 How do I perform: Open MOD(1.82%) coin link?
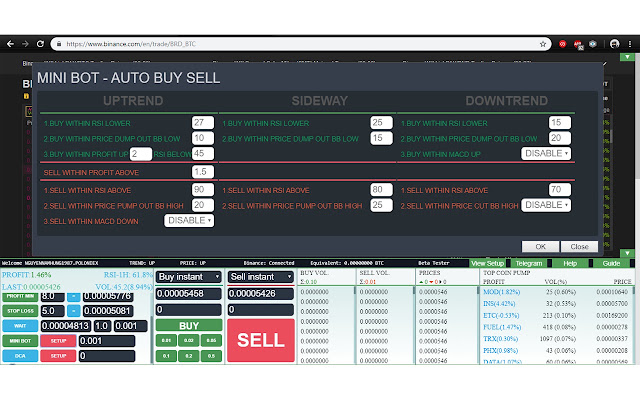[502, 292]
